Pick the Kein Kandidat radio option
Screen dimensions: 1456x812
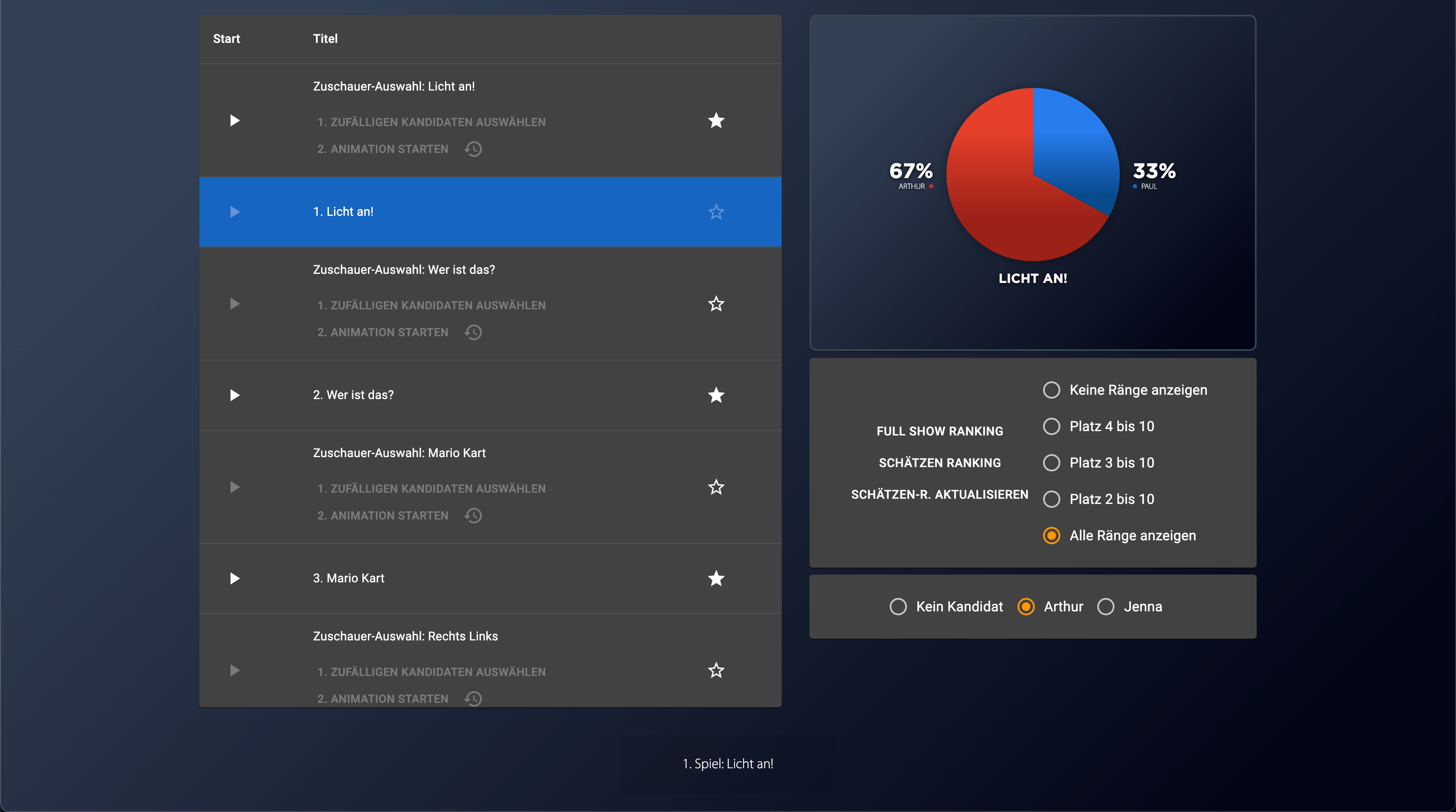[x=897, y=606]
